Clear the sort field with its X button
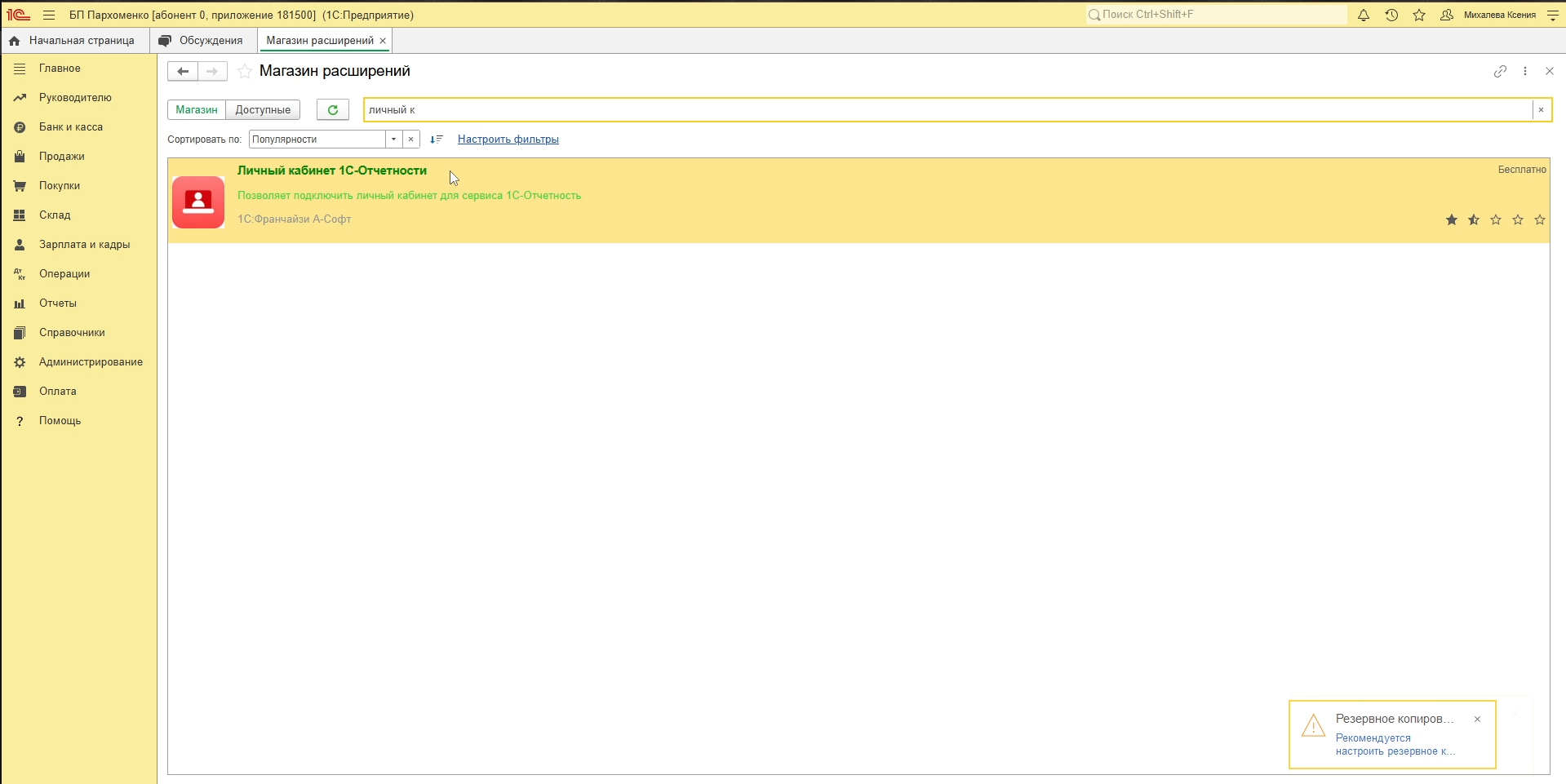1566x784 pixels. tap(411, 140)
